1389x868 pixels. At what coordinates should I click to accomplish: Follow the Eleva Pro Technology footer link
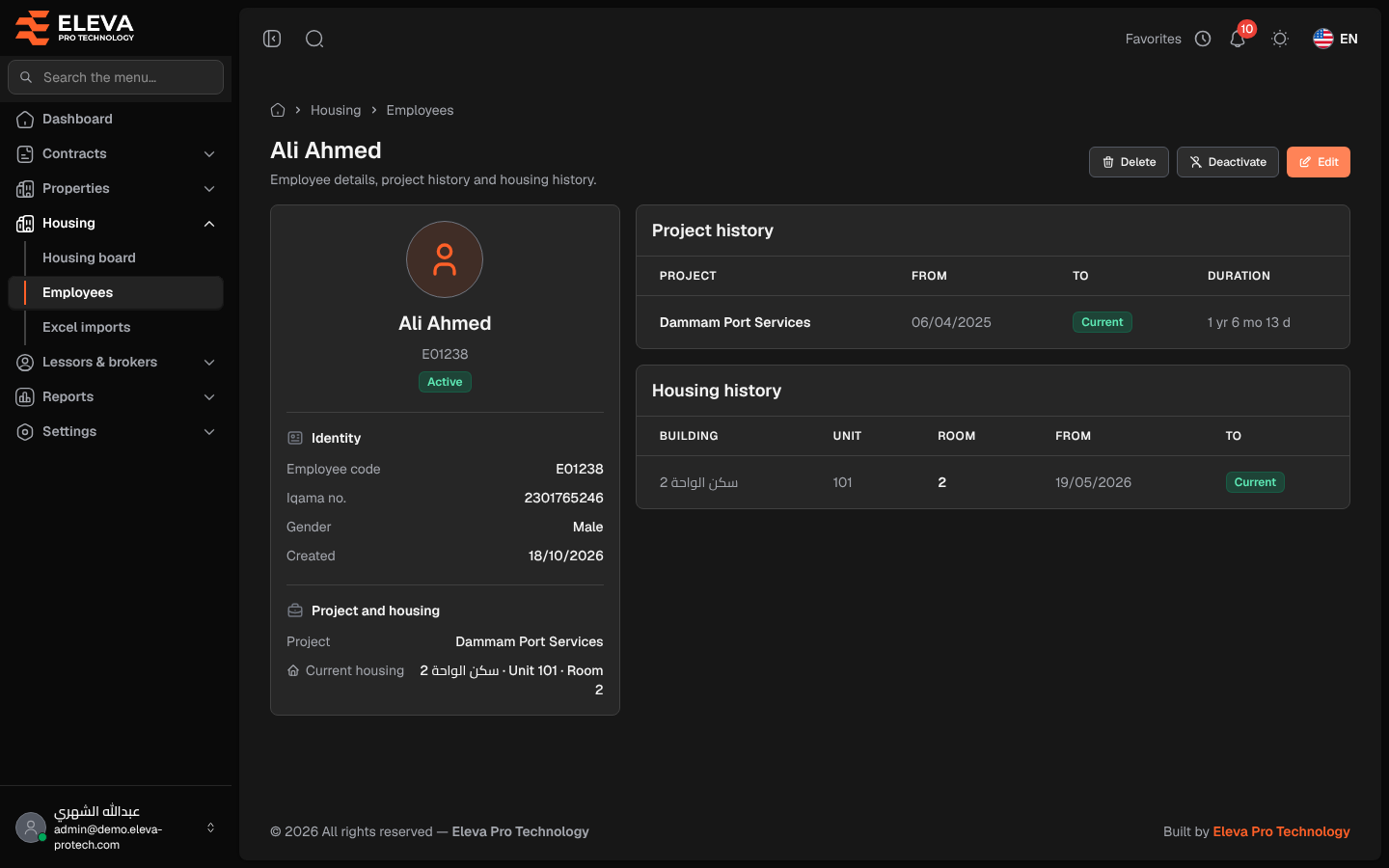(x=1281, y=831)
